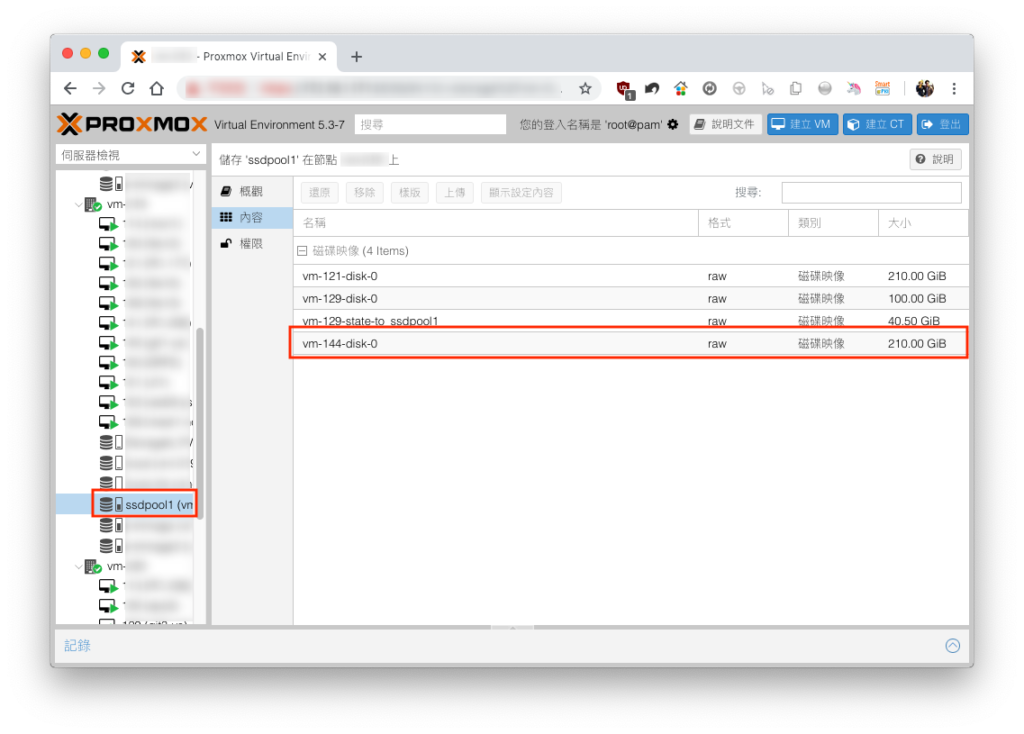Click the tree panel vertical scrollbar

(x=200, y=423)
